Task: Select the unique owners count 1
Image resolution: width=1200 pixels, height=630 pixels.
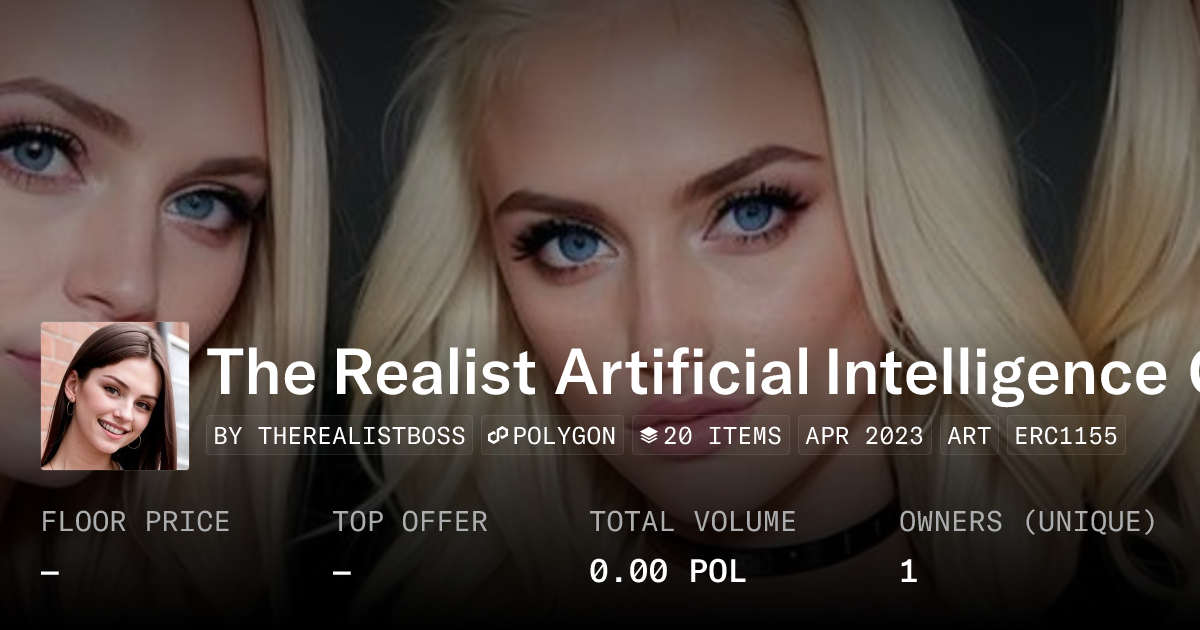Action: click(908, 572)
